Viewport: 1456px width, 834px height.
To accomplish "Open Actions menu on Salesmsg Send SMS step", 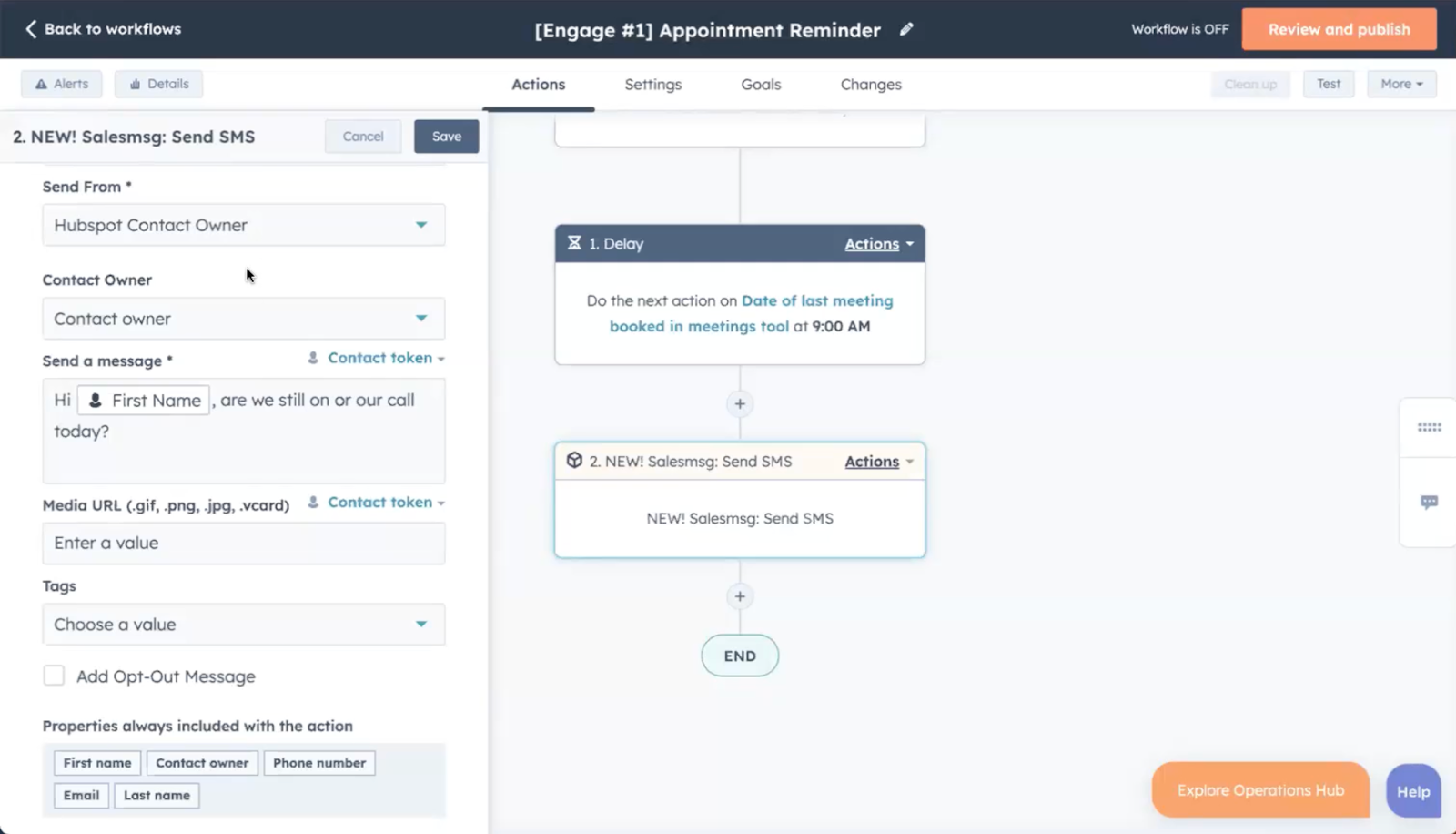I will point(879,462).
